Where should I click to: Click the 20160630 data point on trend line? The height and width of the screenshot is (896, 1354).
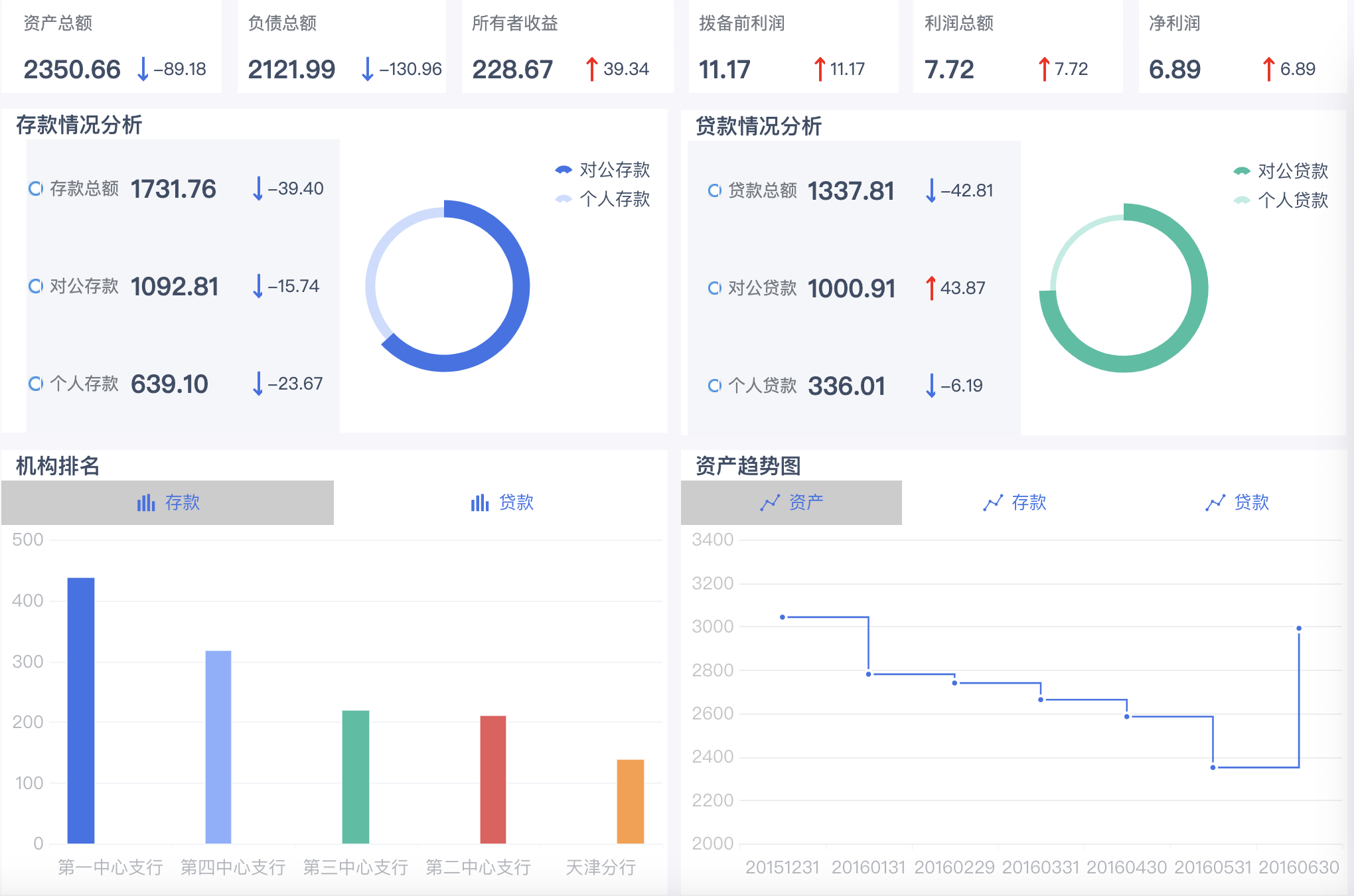(1299, 628)
